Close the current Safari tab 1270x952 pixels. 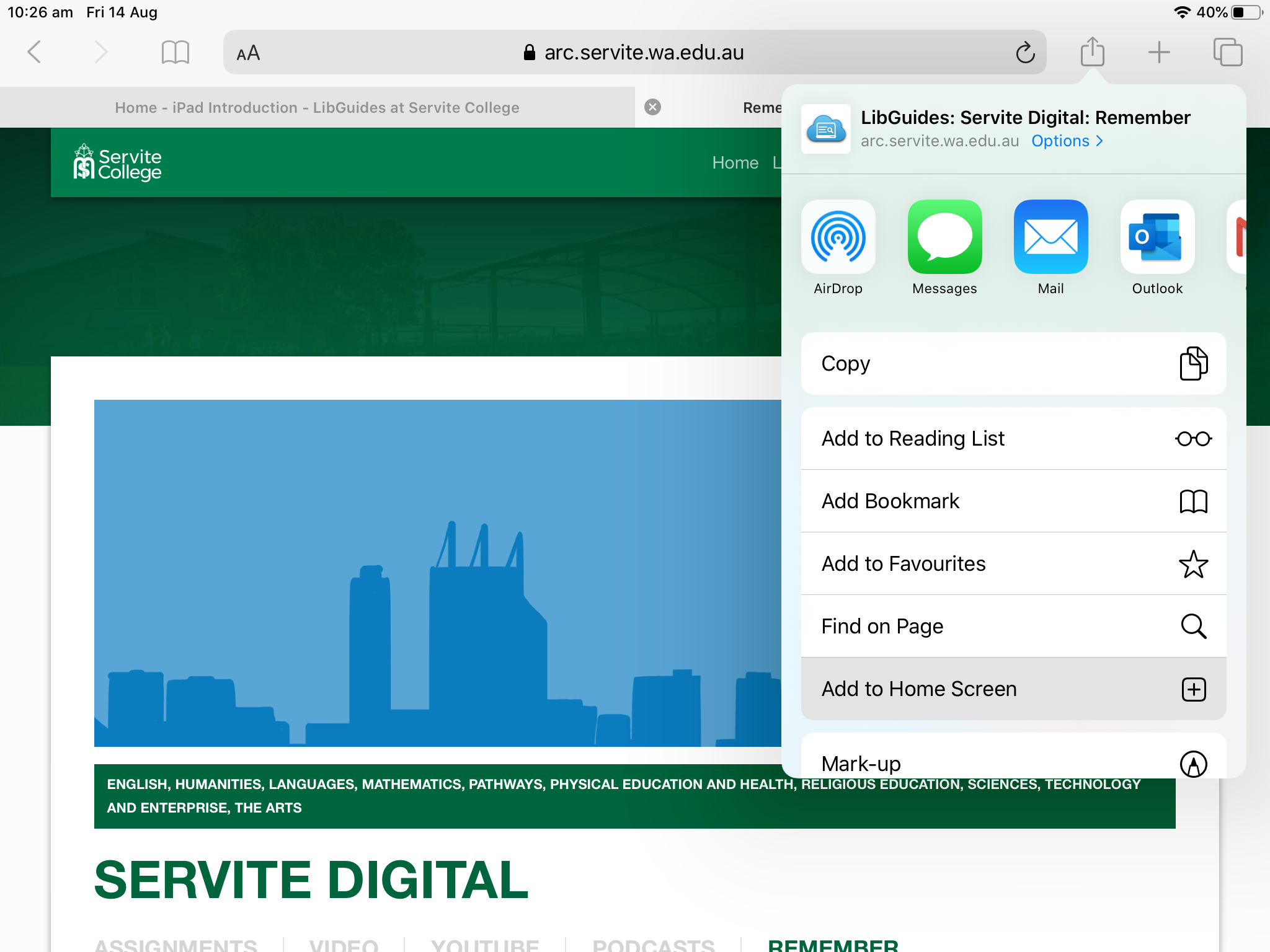coord(652,107)
